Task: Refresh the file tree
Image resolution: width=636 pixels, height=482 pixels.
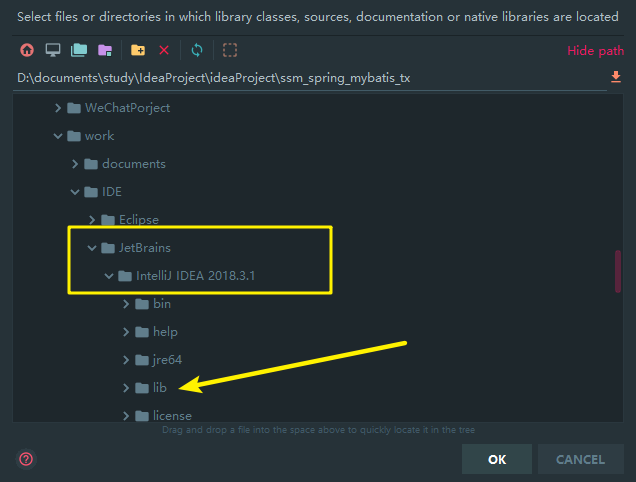Action: click(197, 50)
